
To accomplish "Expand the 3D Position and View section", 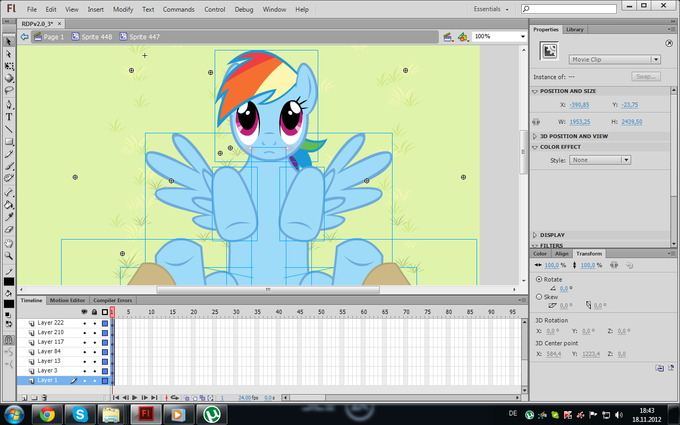I will coord(535,136).
